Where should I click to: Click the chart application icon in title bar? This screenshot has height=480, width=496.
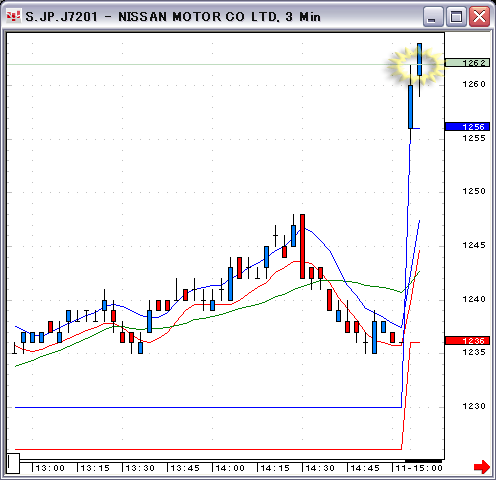pos(14,16)
